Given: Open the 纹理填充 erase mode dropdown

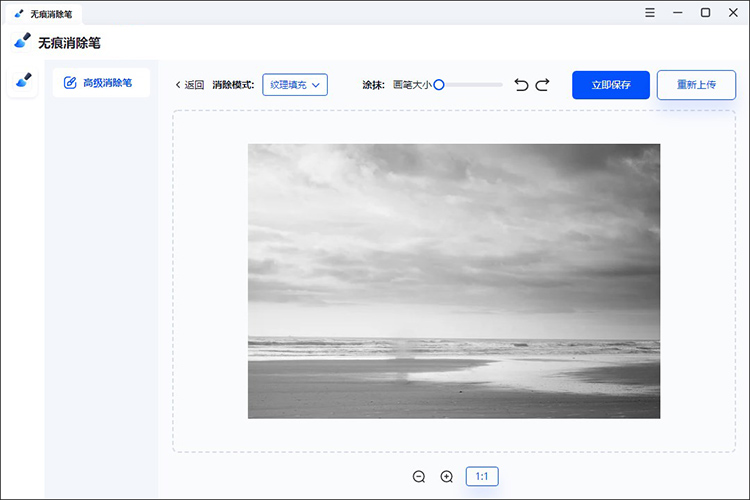Looking at the screenshot, I should click(295, 85).
